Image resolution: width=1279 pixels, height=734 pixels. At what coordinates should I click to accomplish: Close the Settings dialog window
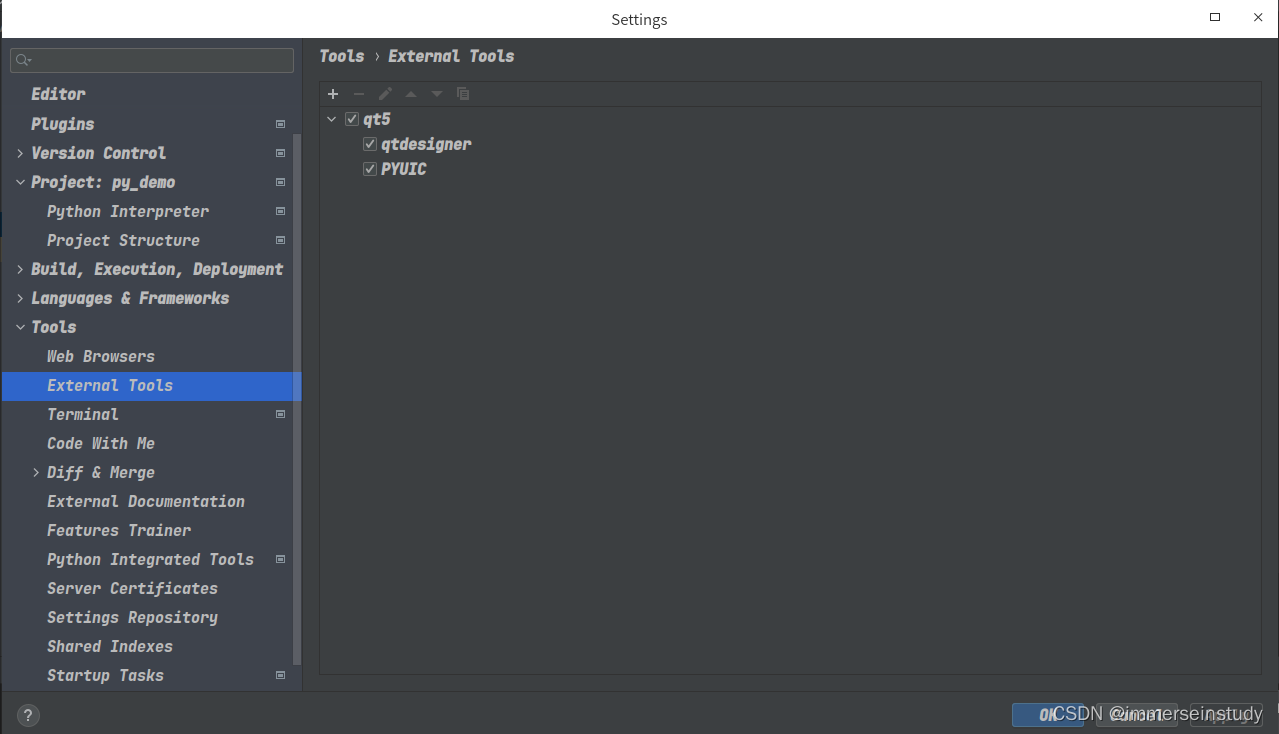(1258, 17)
